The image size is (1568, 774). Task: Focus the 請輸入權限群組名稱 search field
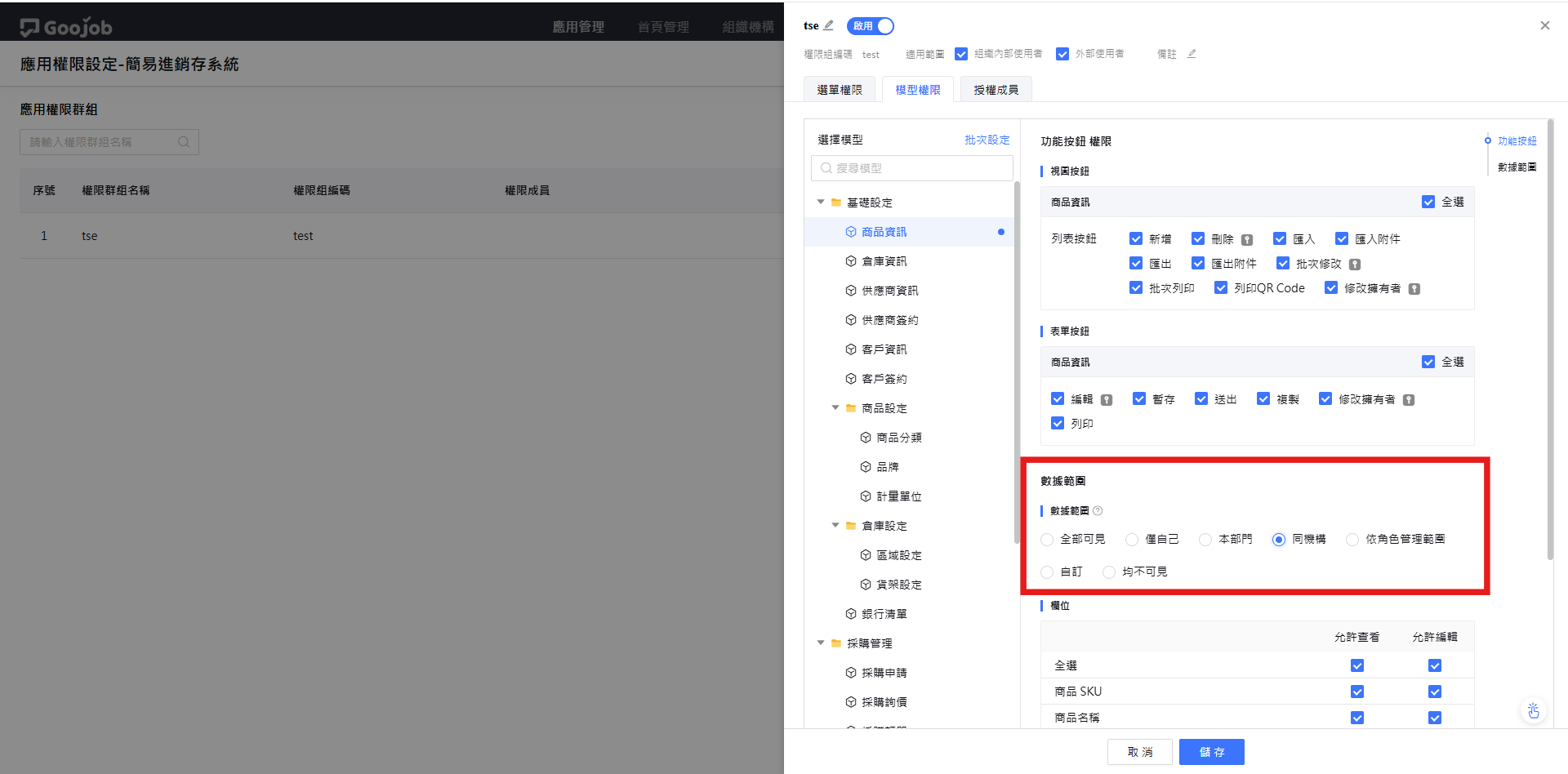point(109,142)
